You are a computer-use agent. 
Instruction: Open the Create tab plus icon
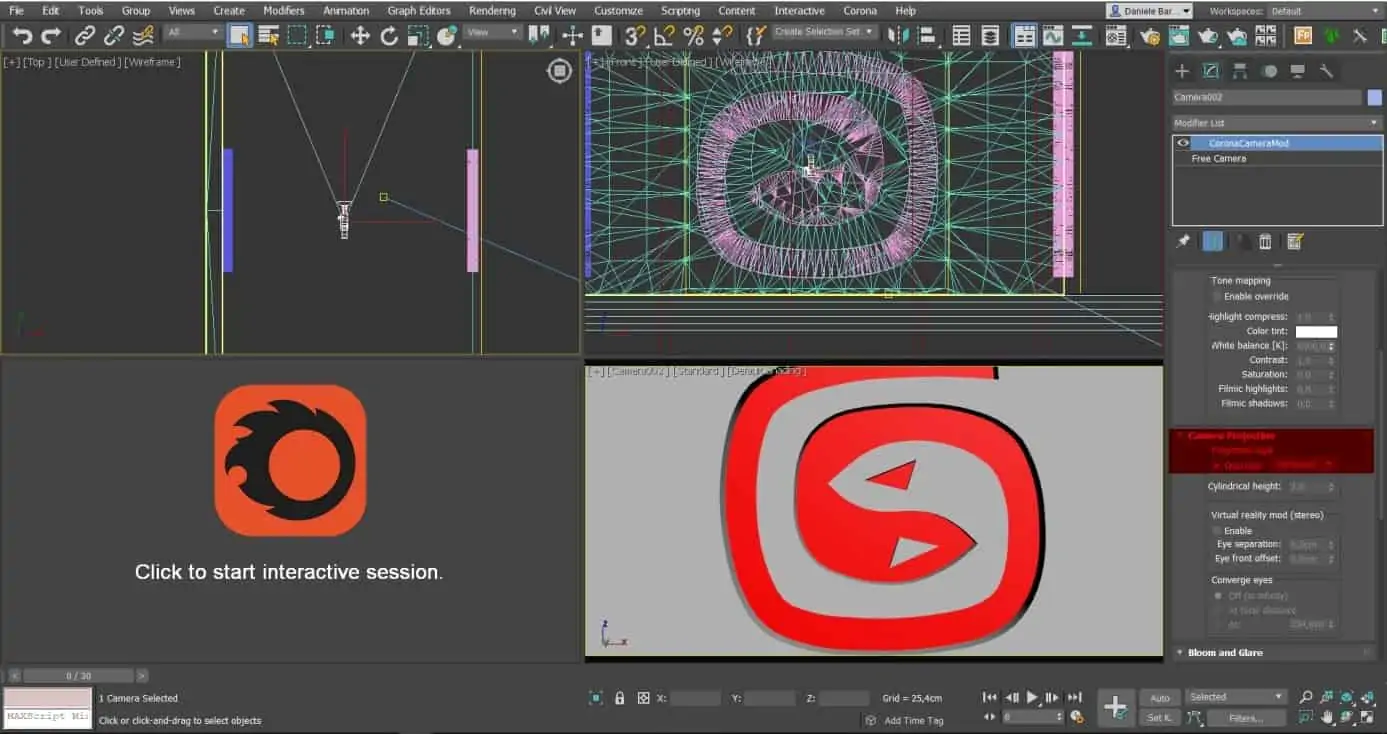1182,71
